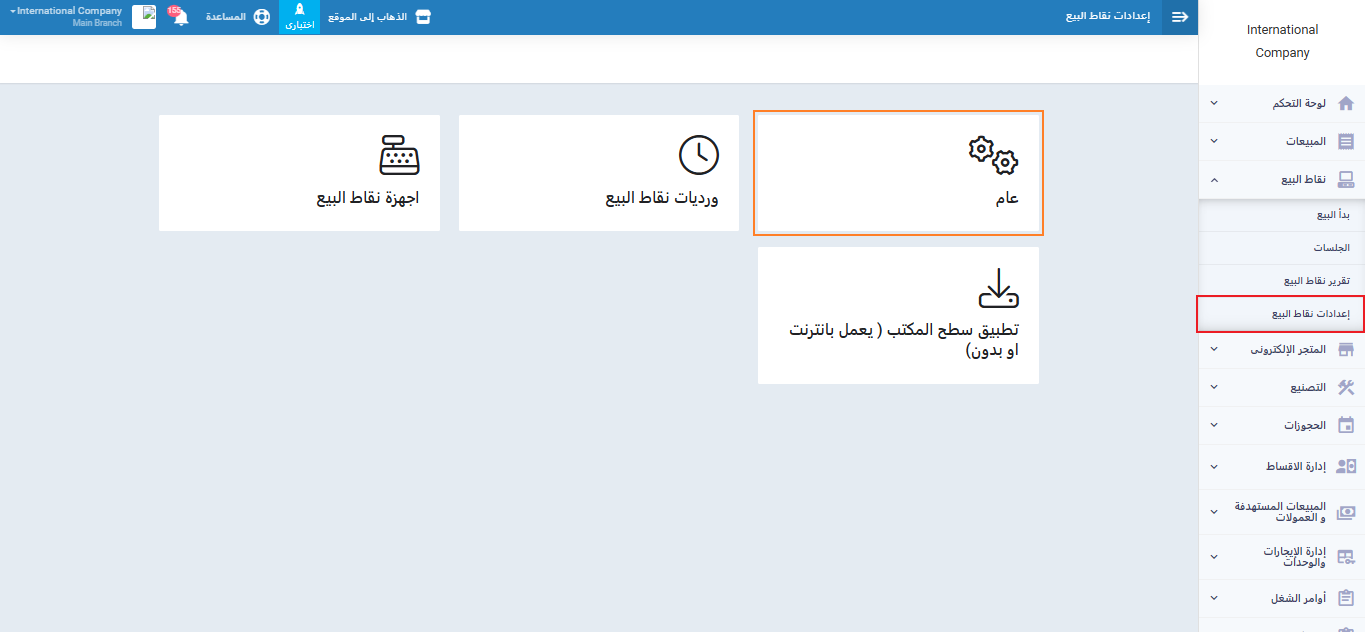Click the الذهاب إلى الموقع link
This screenshot has height=632, width=1365.
[x=379, y=17]
